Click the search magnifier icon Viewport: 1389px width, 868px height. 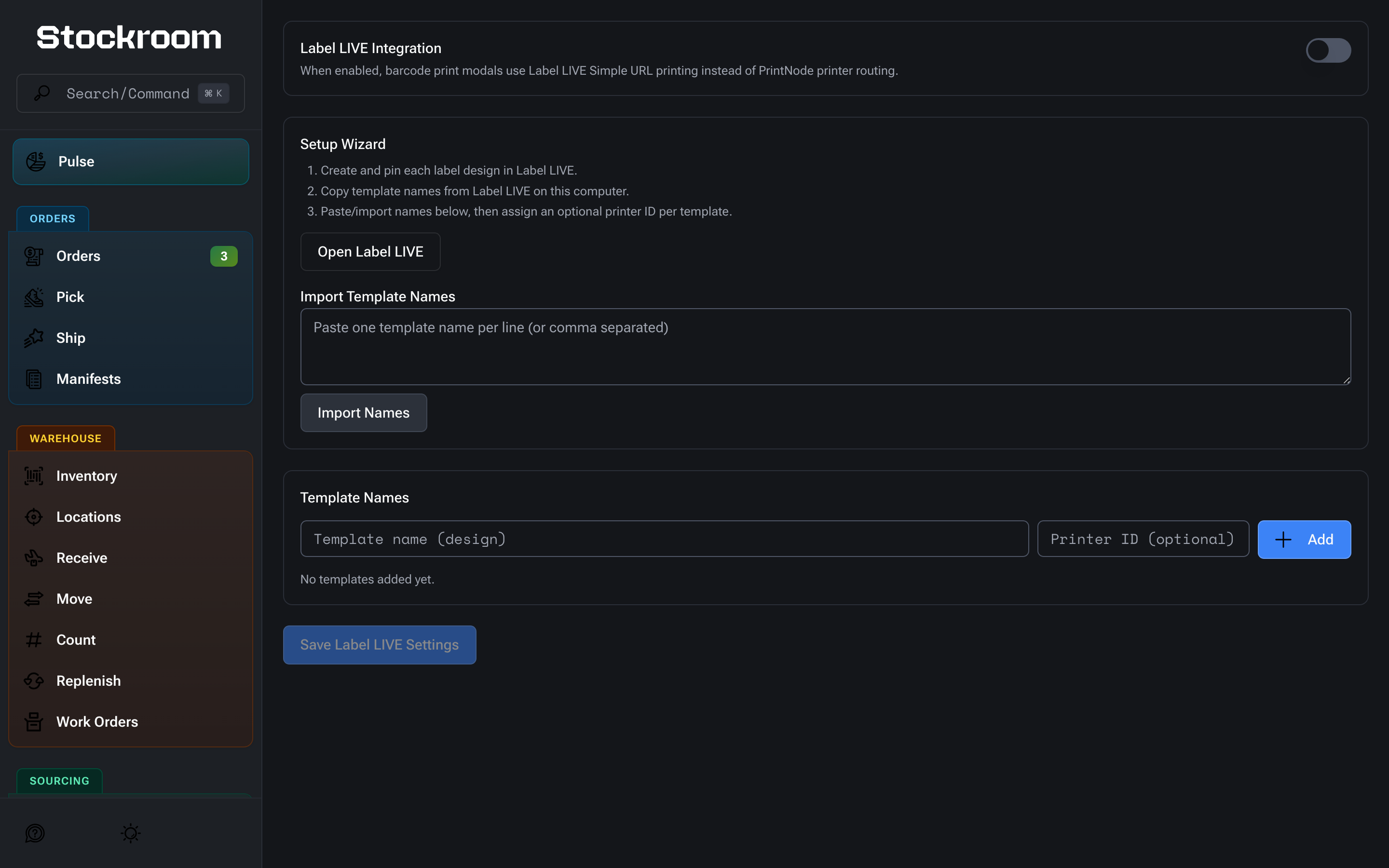click(42, 93)
